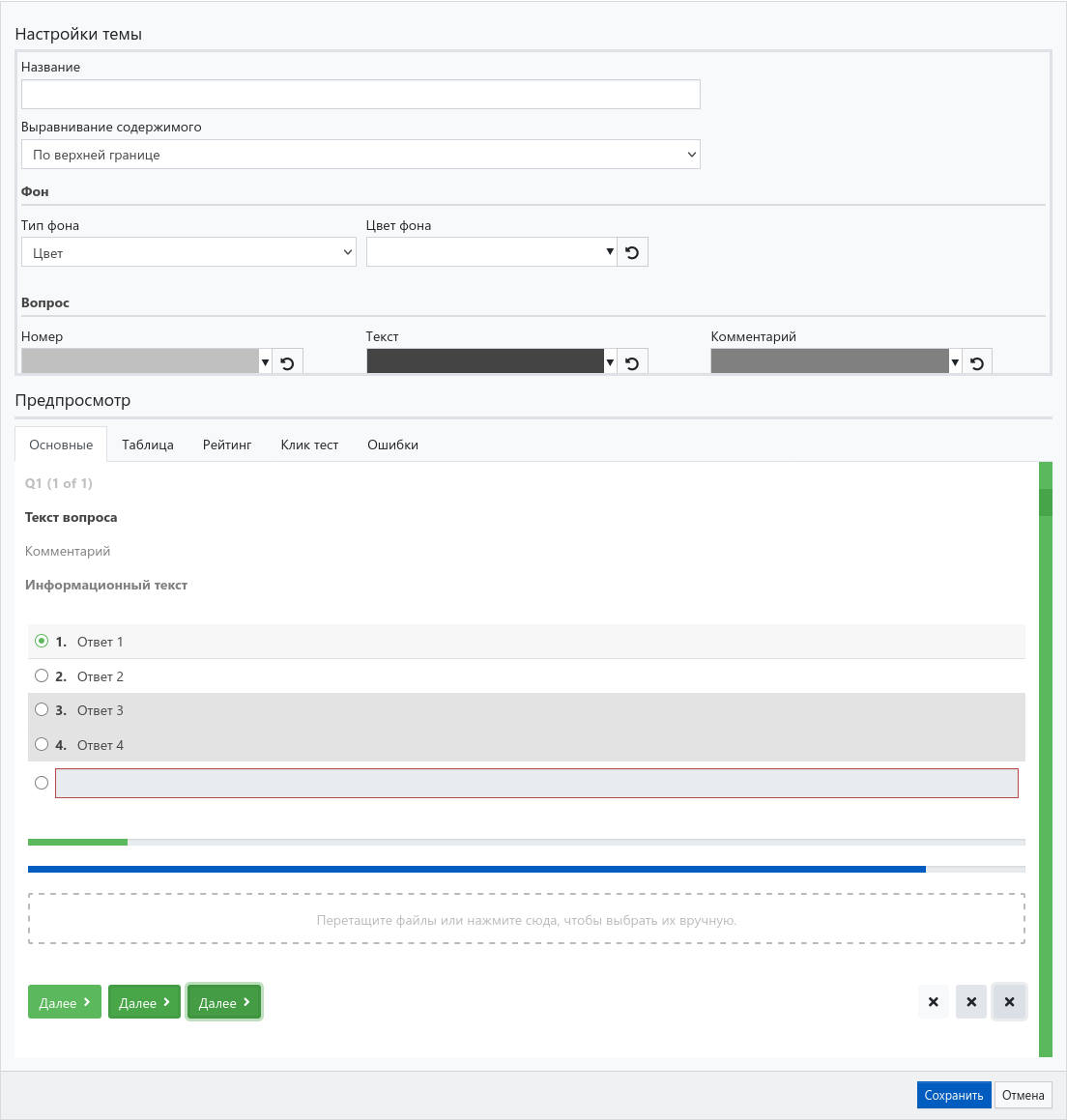The height and width of the screenshot is (1120, 1067).
Task: Select radio button for Ответ 2
Action: (x=42, y=675)
